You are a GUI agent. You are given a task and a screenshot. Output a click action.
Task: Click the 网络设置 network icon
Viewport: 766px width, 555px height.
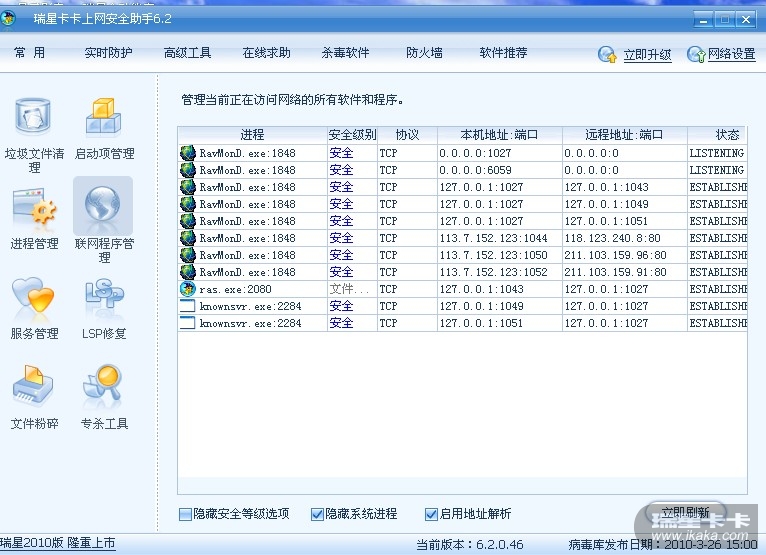pyautogui.click(x=696, y=54)
